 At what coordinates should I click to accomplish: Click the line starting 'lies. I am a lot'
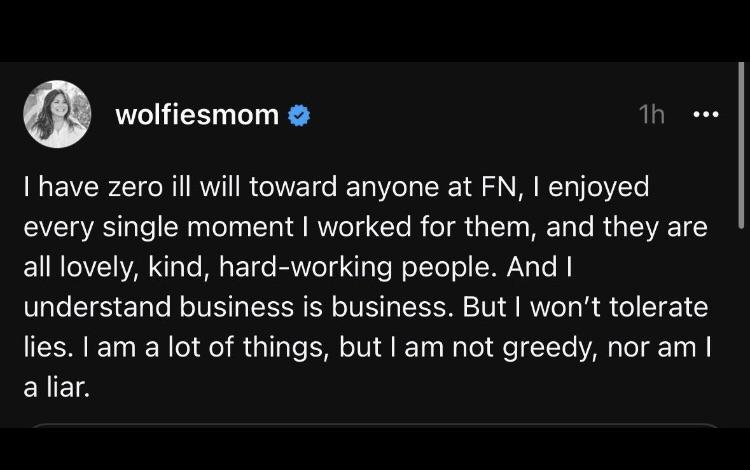[367, 347]
